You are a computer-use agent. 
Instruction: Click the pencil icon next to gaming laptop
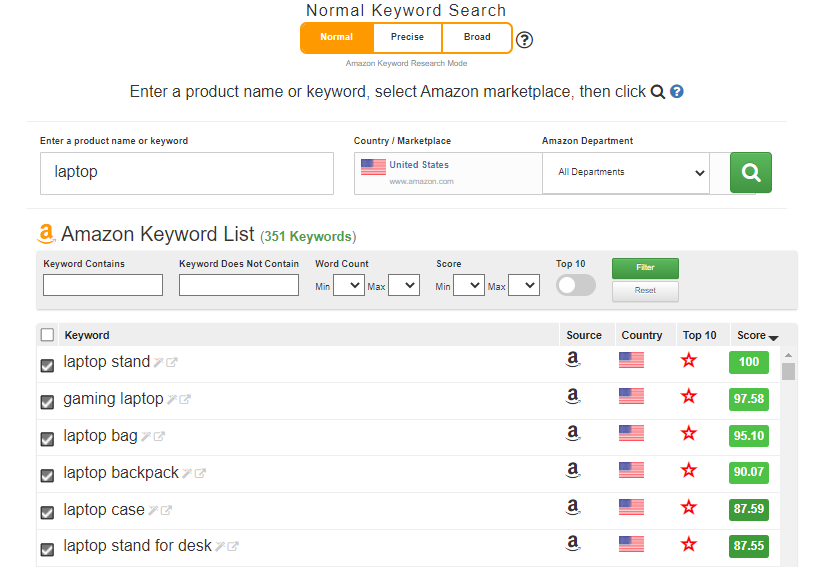(172, 399)
